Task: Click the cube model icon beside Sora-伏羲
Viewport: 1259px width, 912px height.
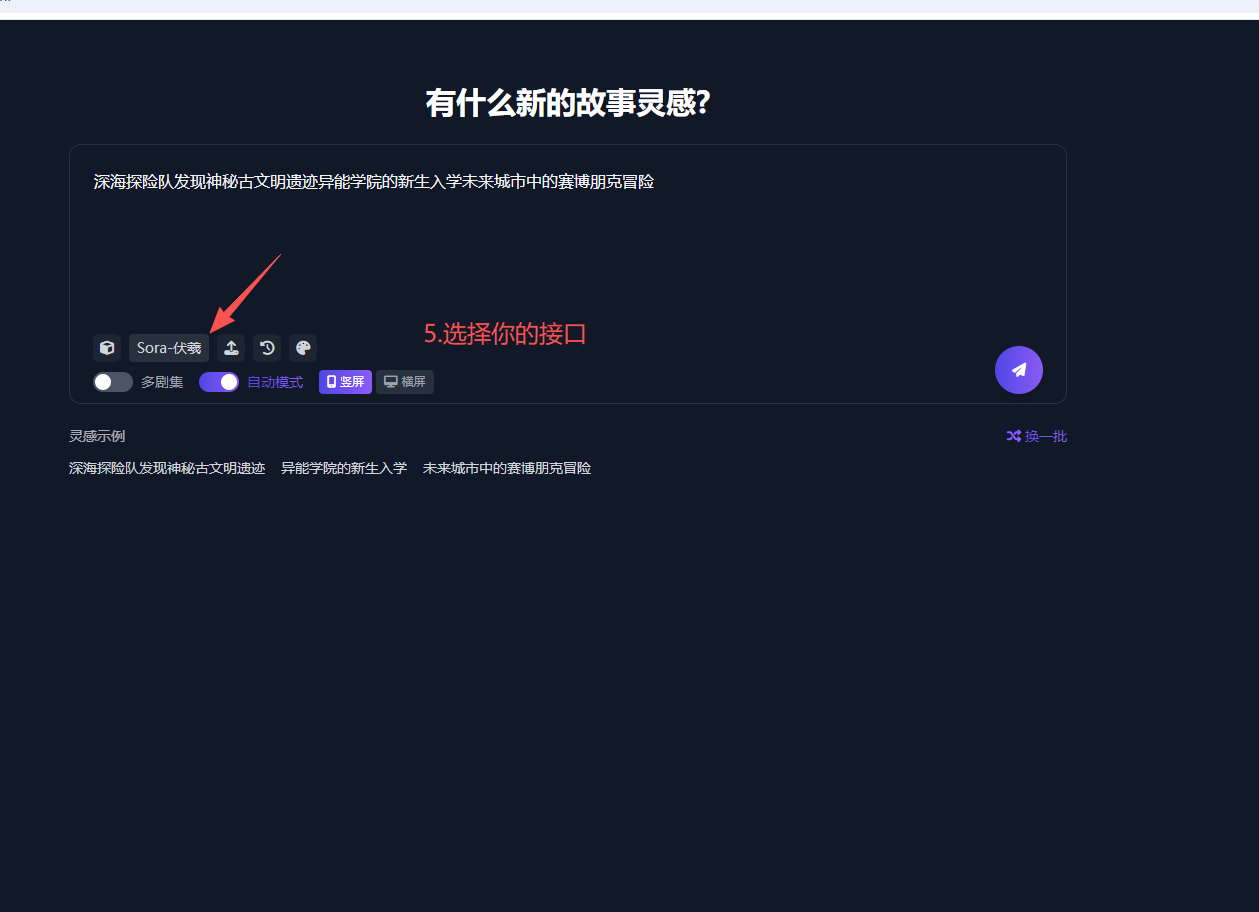Action: 107,348
